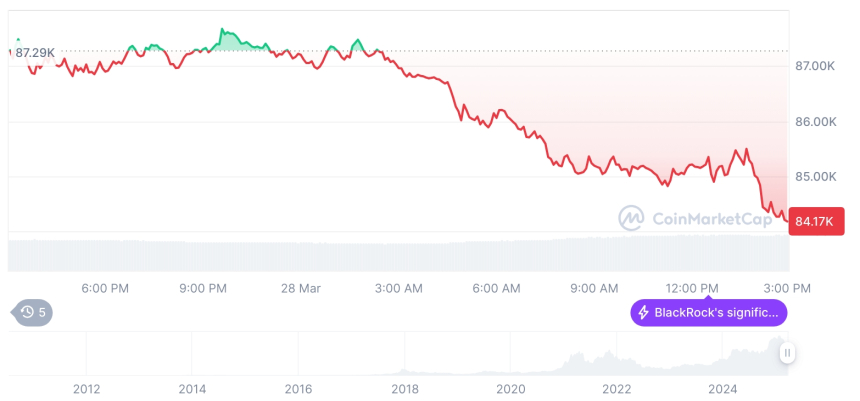Click the CoinMarketCap logo watermark icon

point(631,217)
